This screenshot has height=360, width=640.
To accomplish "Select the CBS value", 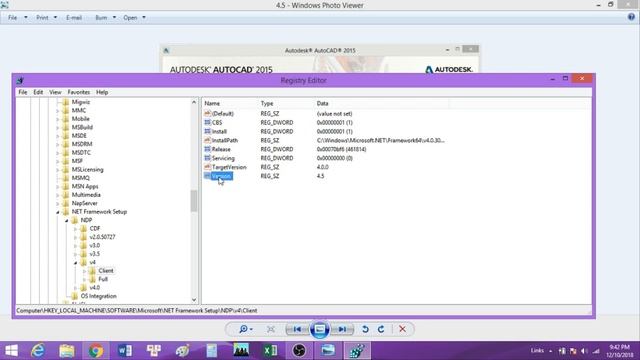I will click(217, 122).
